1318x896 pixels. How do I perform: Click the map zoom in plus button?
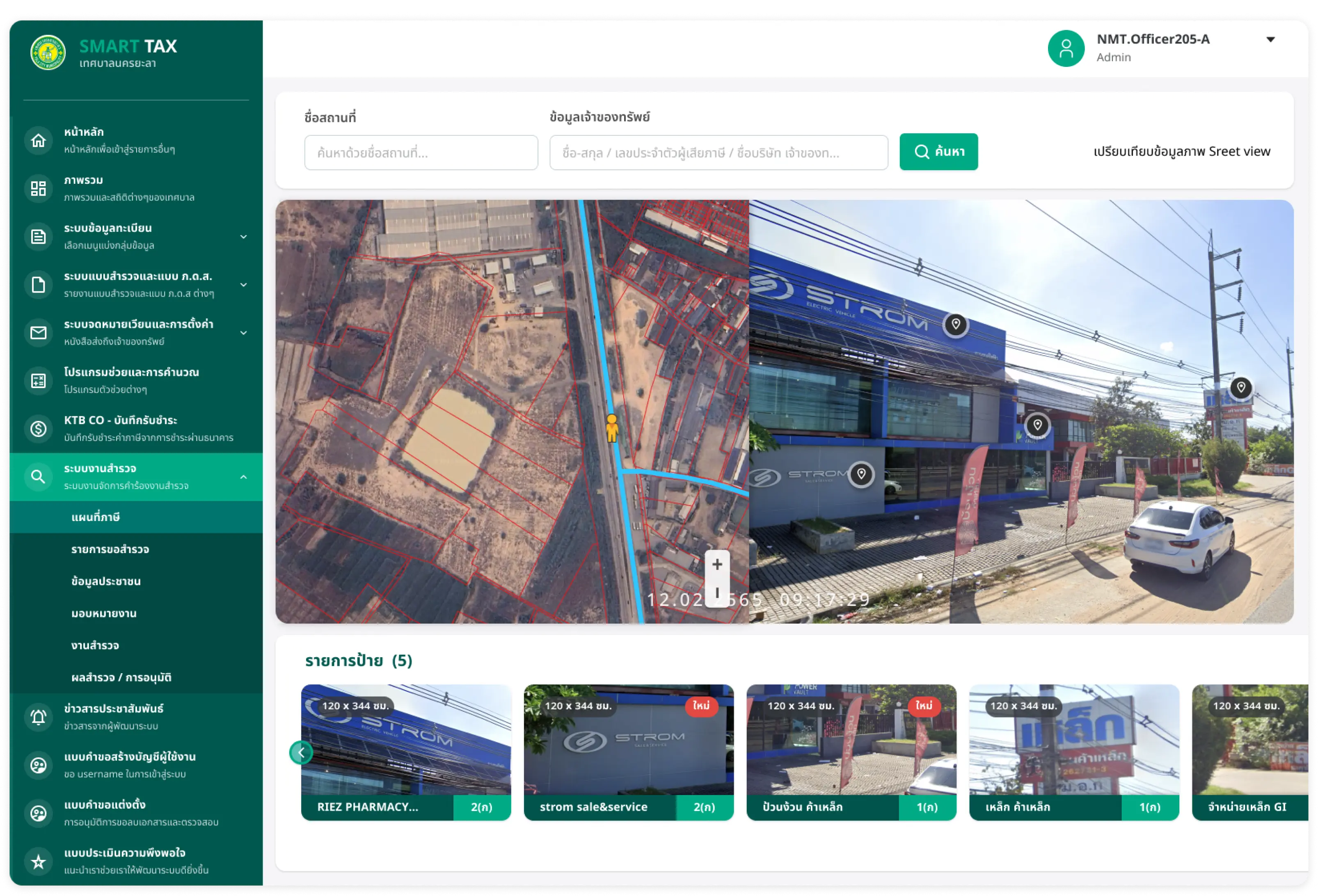point(717,564)
